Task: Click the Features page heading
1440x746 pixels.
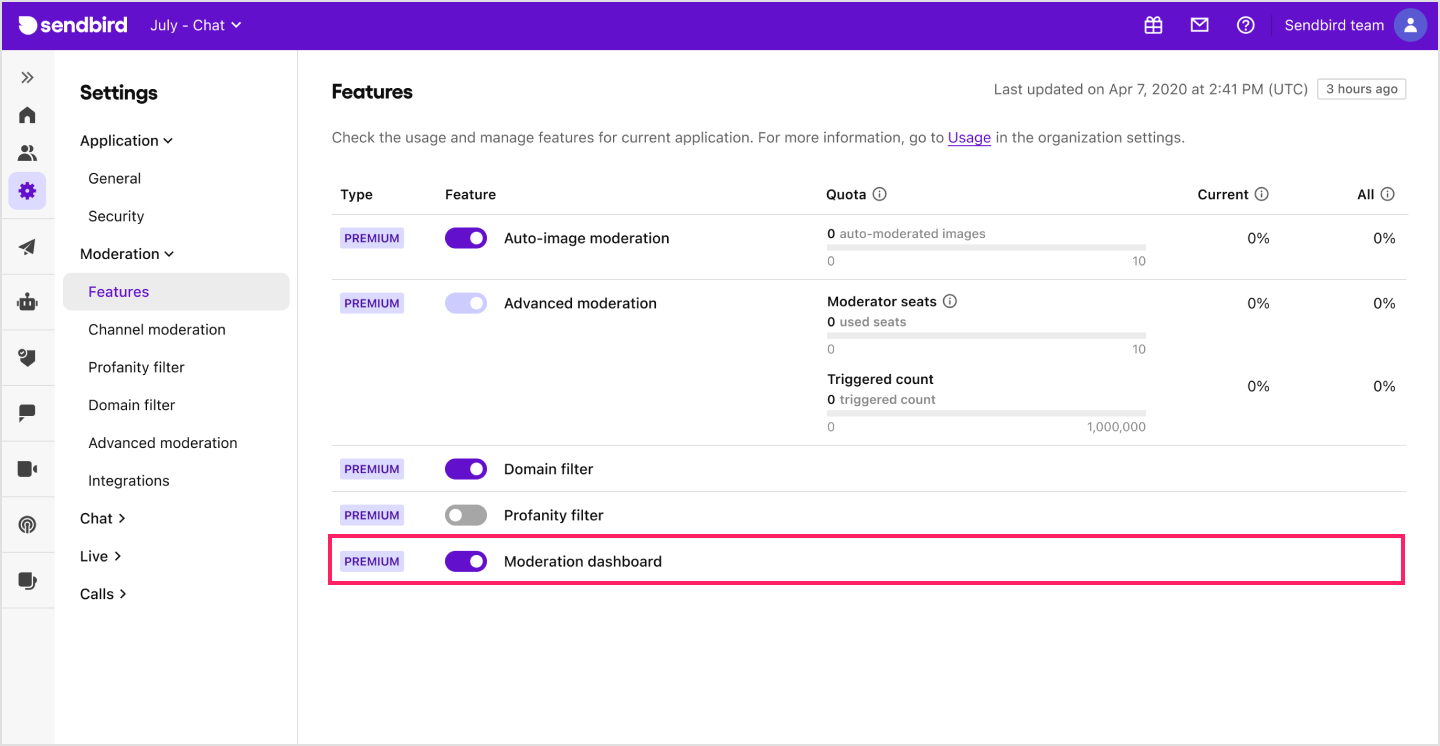Action: click(372, 92)
